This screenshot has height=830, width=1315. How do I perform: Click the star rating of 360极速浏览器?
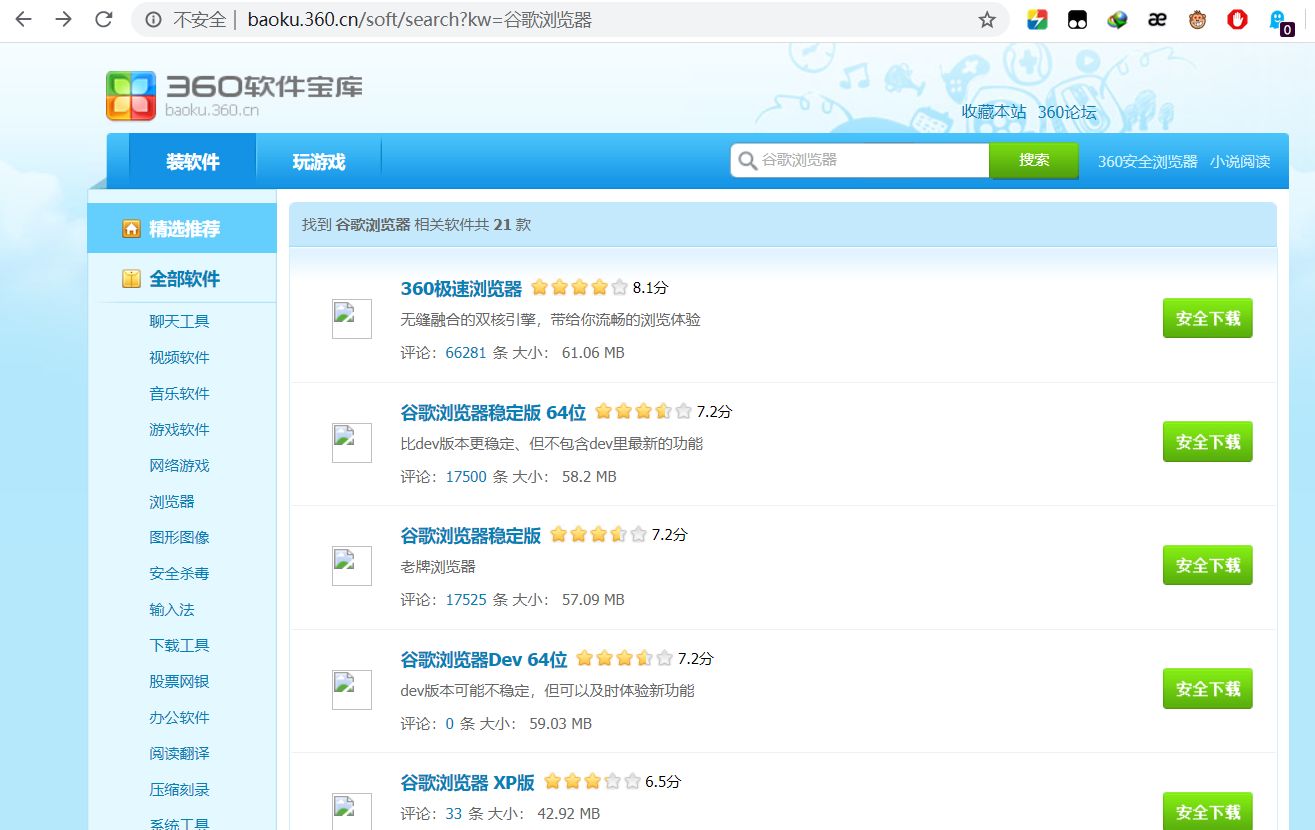coord(579,288)
